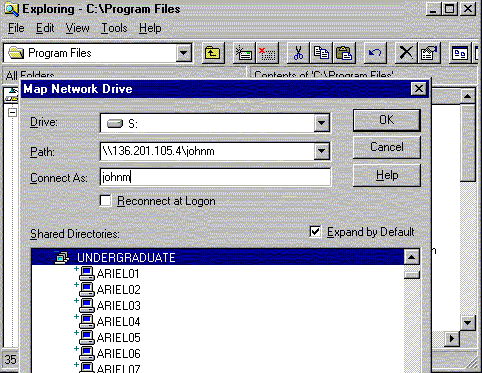
Task: Open the Drive S: dropdown
Action: click(321, 123)
